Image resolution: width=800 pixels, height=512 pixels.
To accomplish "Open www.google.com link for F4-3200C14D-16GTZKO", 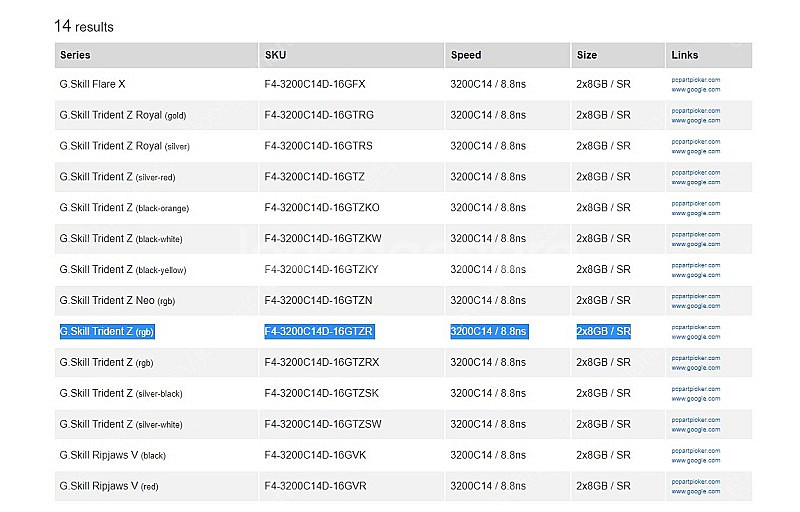I will tap(695, 213).
